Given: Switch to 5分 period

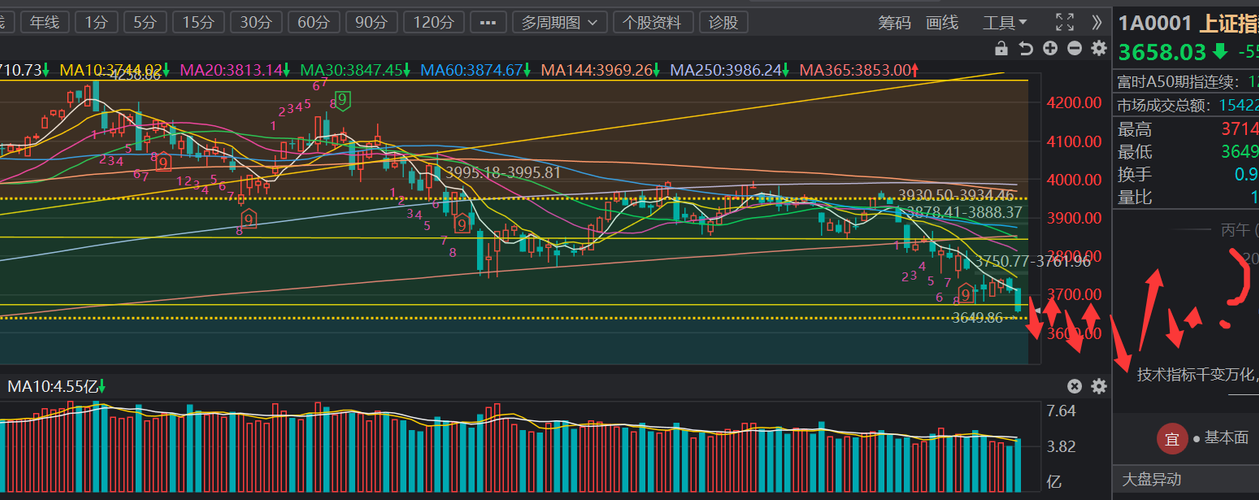Looking at the screenshot, I should pos(145,22).
